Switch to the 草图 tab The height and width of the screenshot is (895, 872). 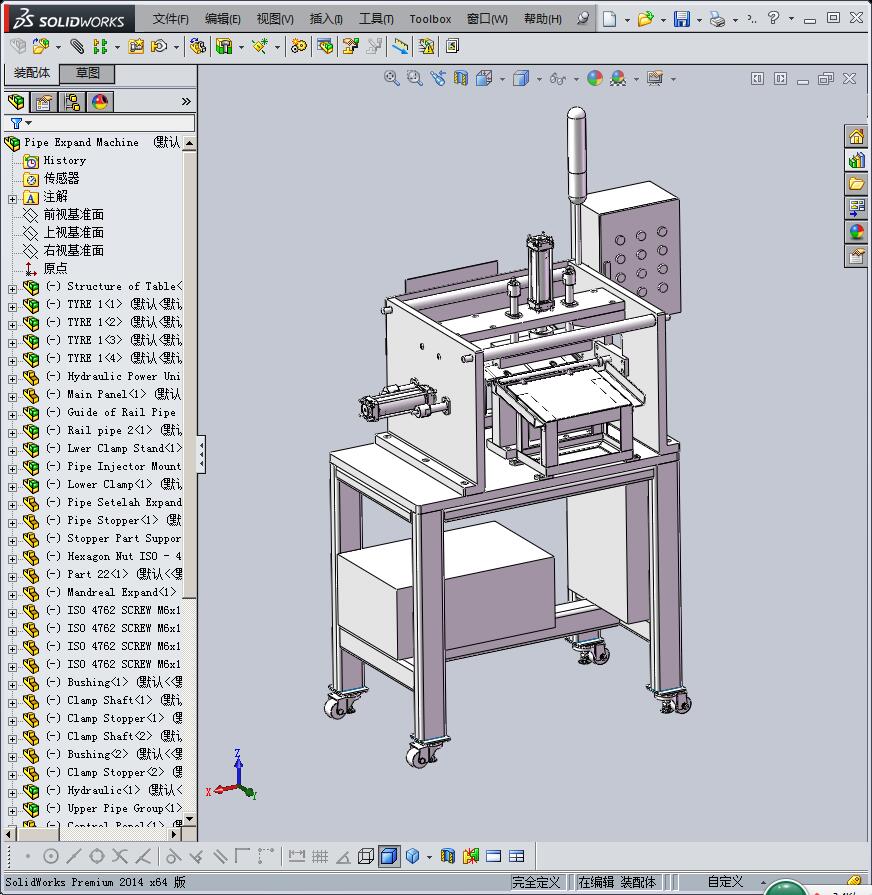[87, 73]
